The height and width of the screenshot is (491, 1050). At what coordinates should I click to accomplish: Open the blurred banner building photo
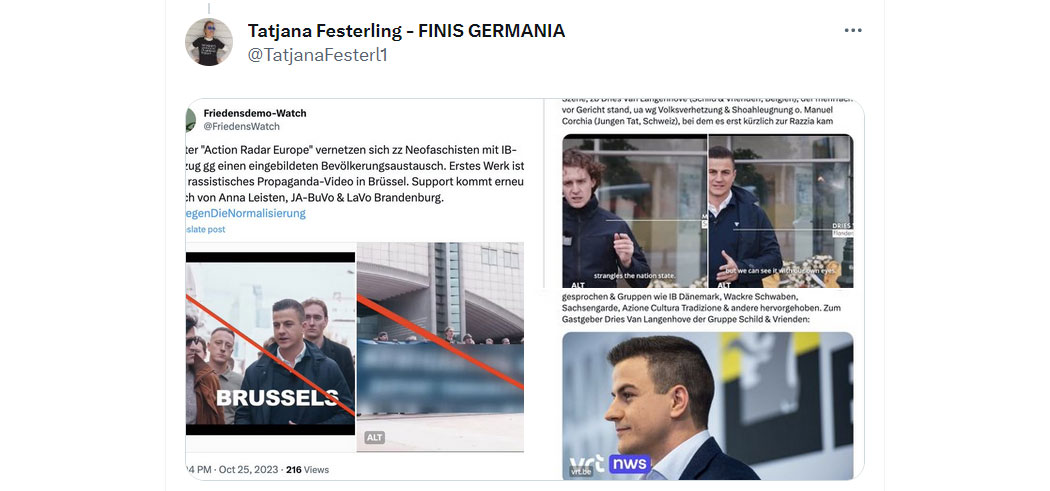[x=440, y=347]
